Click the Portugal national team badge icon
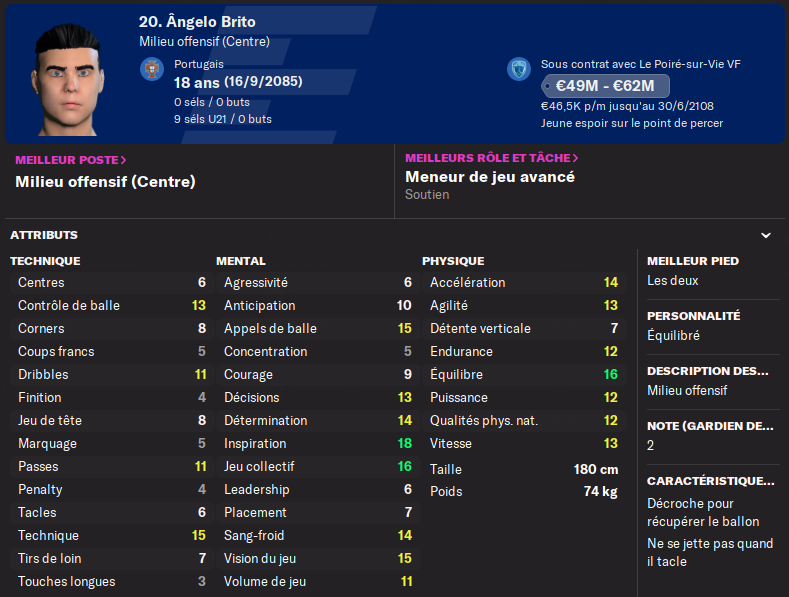Viewport: 789px width, 597px height. (152, 70)
